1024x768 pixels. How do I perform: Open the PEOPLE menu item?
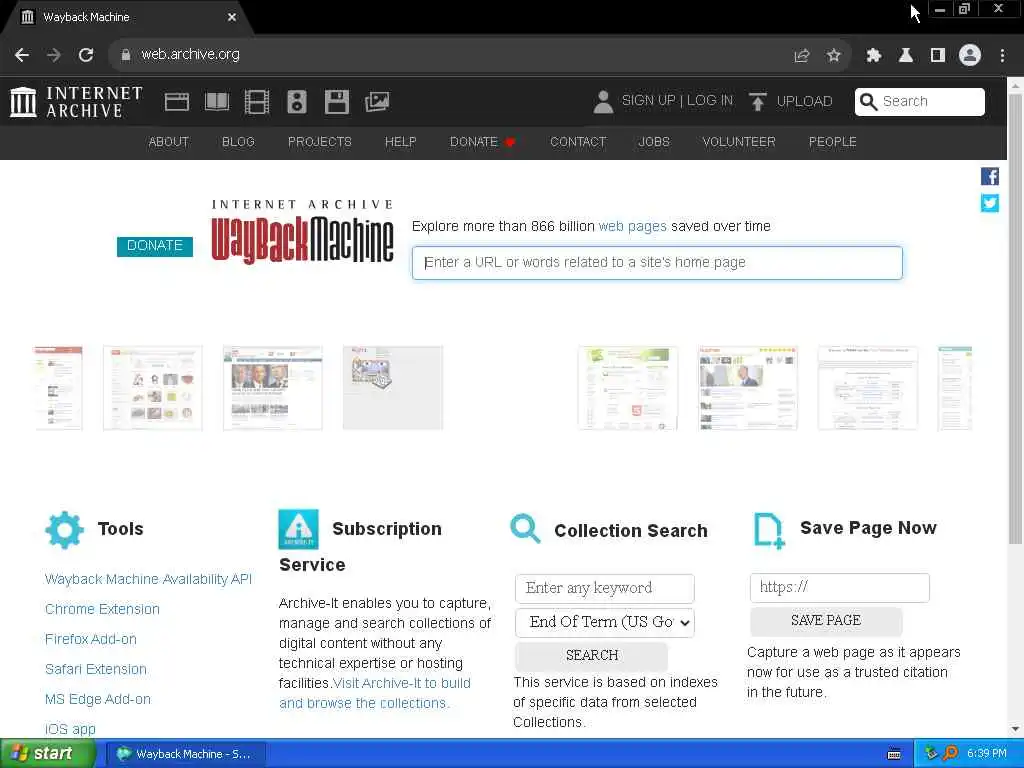pyautogui.click(x=833, y=142)
